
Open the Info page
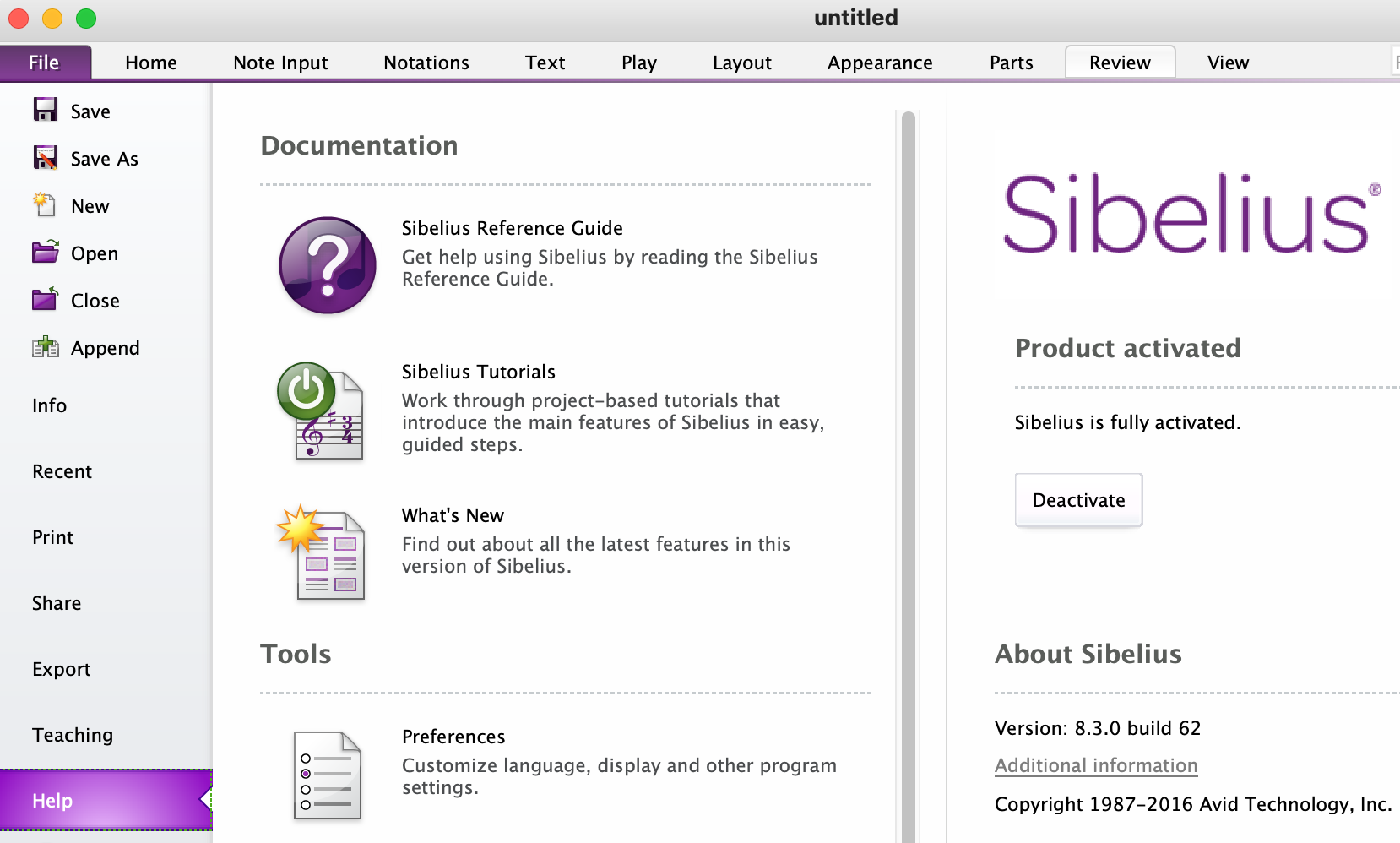[x=50, y=405]
